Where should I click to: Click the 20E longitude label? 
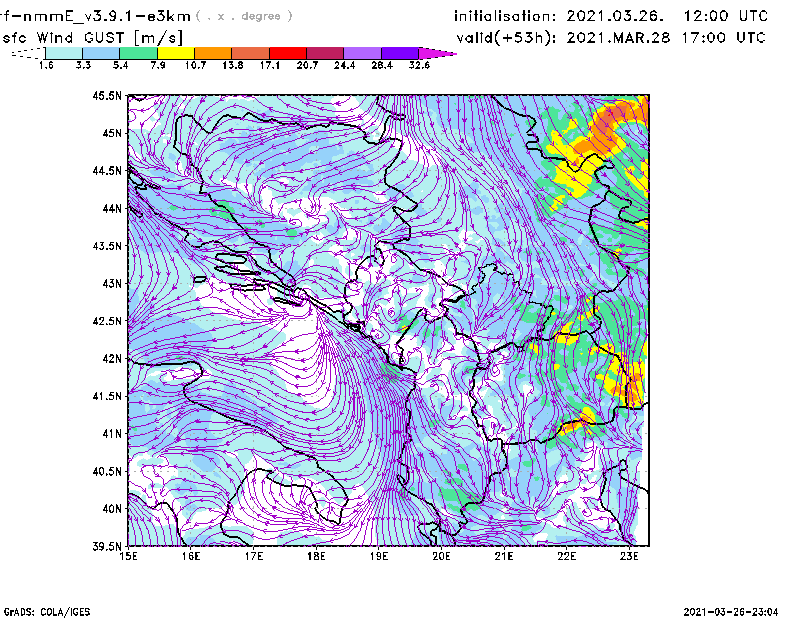point(441,556)
